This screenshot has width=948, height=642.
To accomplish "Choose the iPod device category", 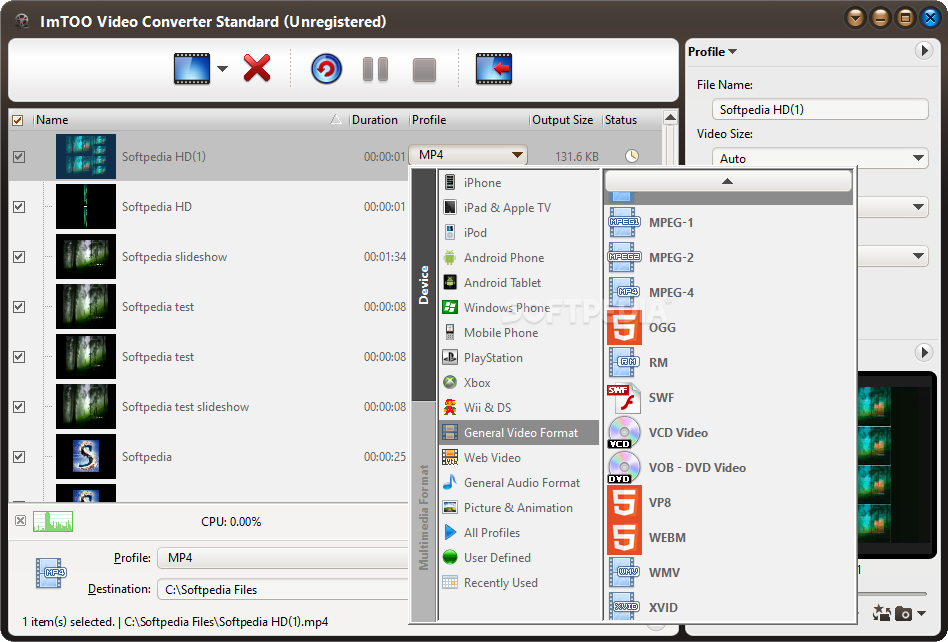I will pyautogui.click(x=519, y=233).
